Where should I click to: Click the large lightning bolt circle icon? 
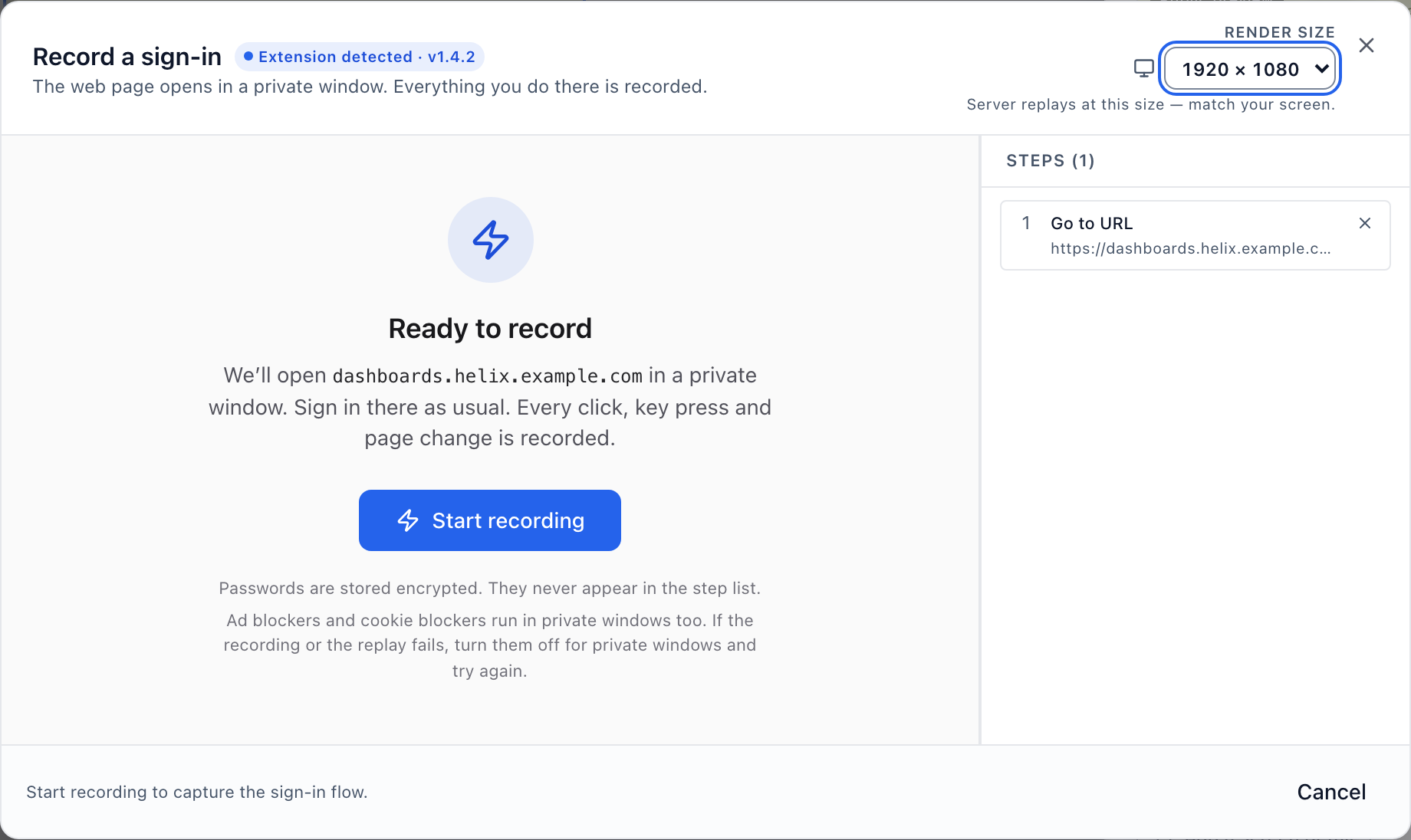(490, 240)
